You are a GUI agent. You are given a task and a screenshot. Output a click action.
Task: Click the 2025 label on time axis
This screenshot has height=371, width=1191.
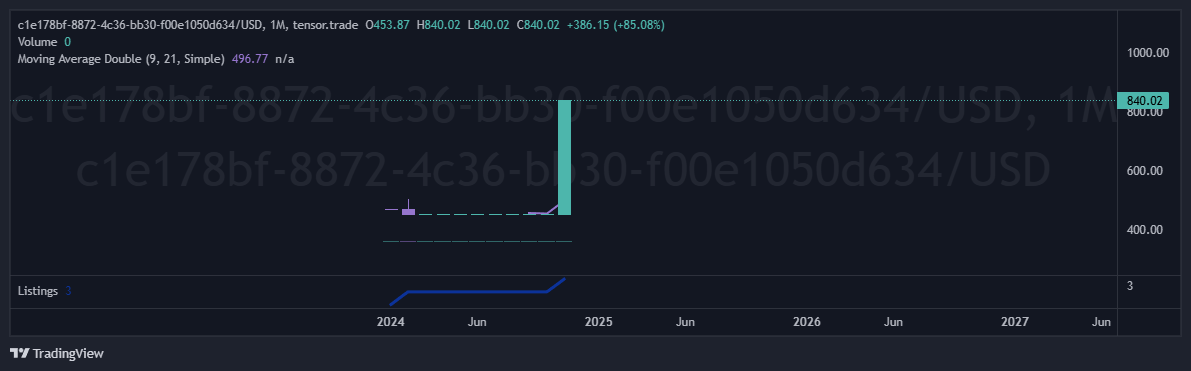[x=599, y=322]
